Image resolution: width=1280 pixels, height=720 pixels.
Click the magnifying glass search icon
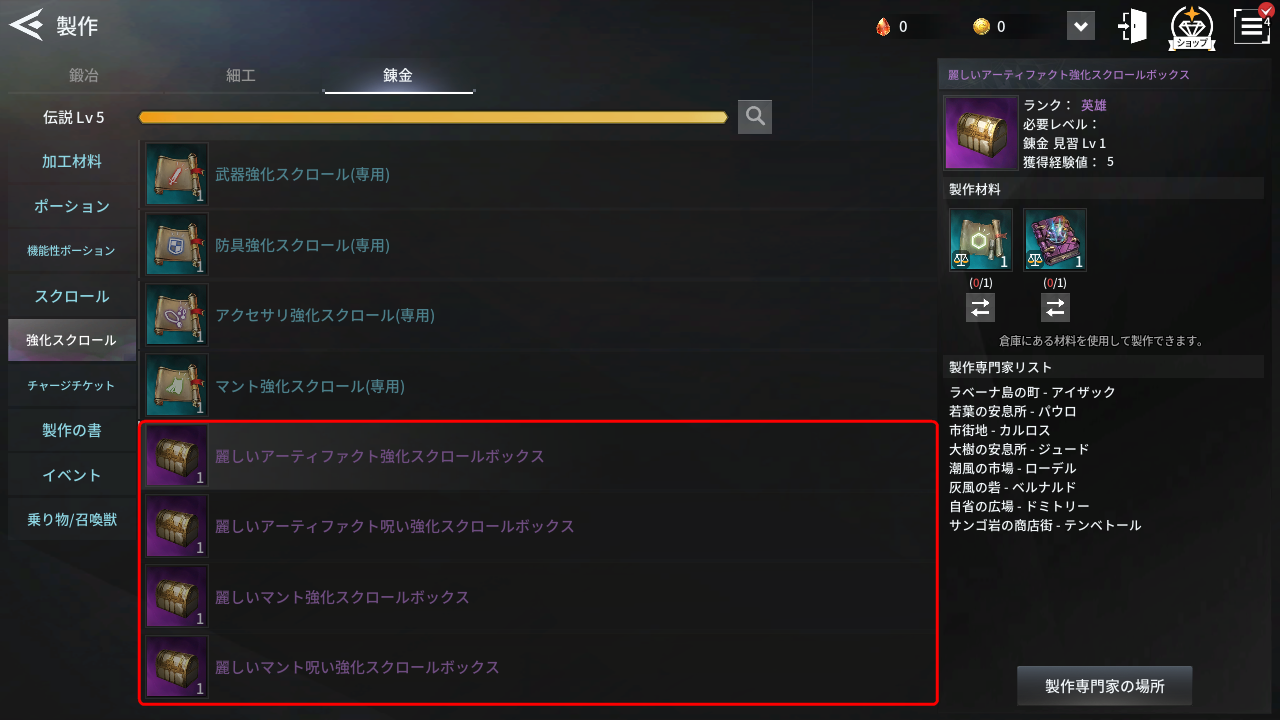(x=755, y=117)
